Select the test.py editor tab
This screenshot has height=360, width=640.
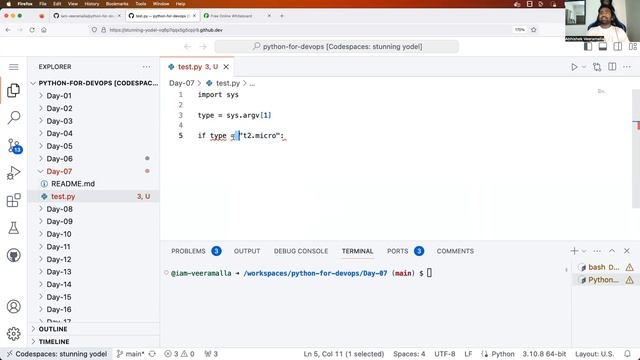click(198, 67)
